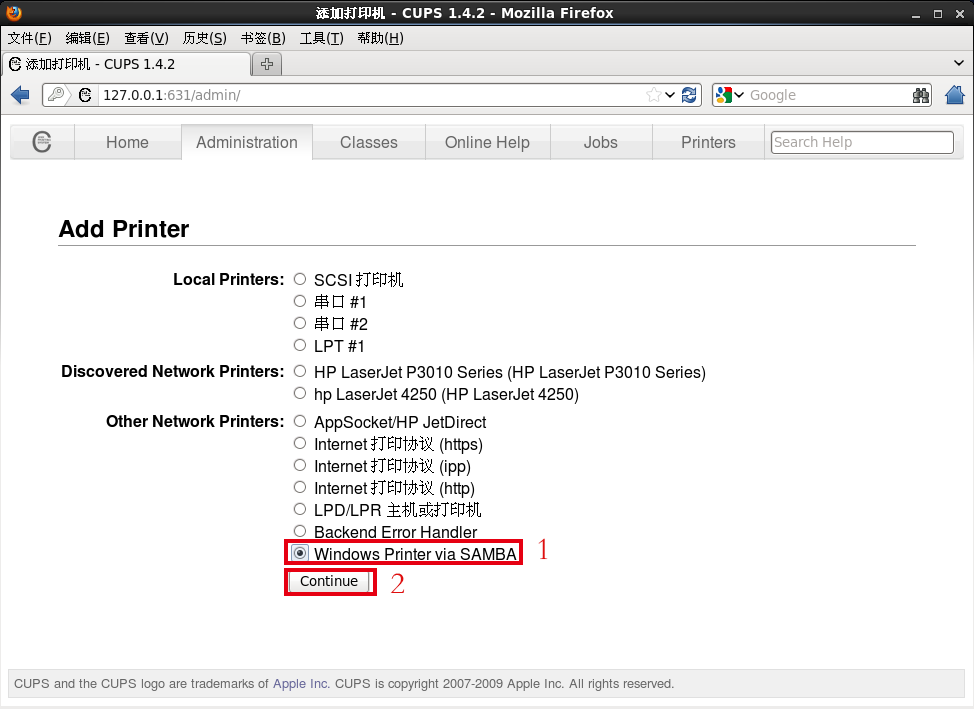Image resolution: width=974 pixels, height=709 pixels.
Task: Open the 书签(B) menu
Action: (263, 39)
